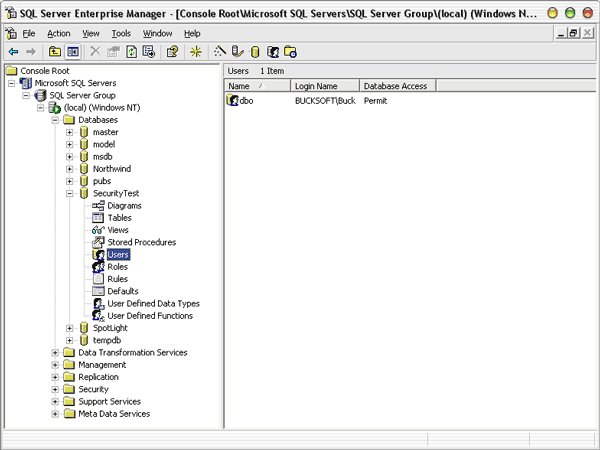
Task: Click the Refresh toolbar icon
Action: point(131,51)
